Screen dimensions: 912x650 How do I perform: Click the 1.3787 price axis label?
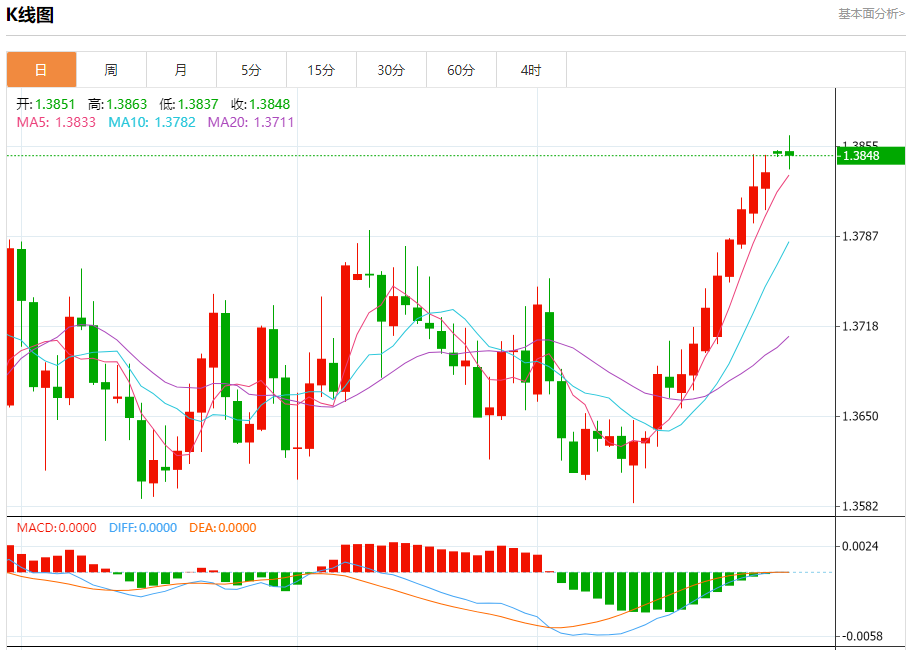coord(860,236)
